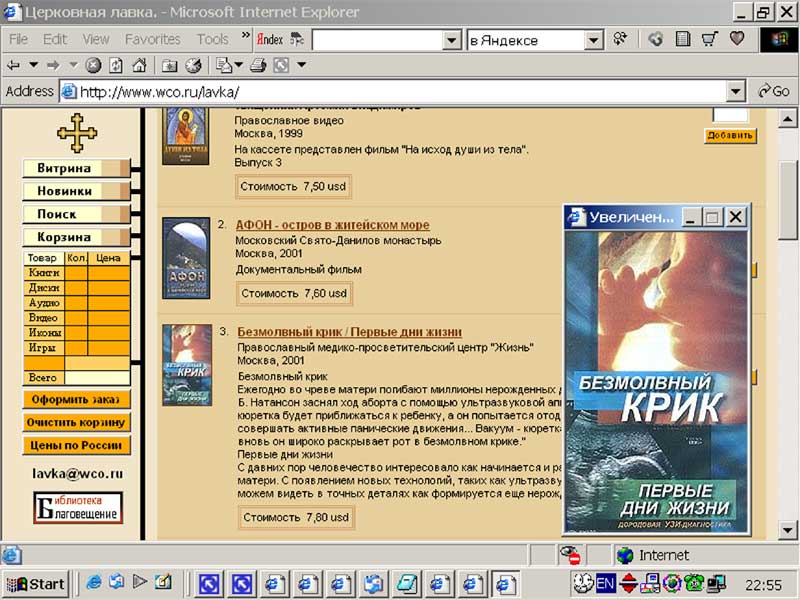This screenshot has width=800, height=600.
Task: Open the Edit menu
Action: [55, 39]
